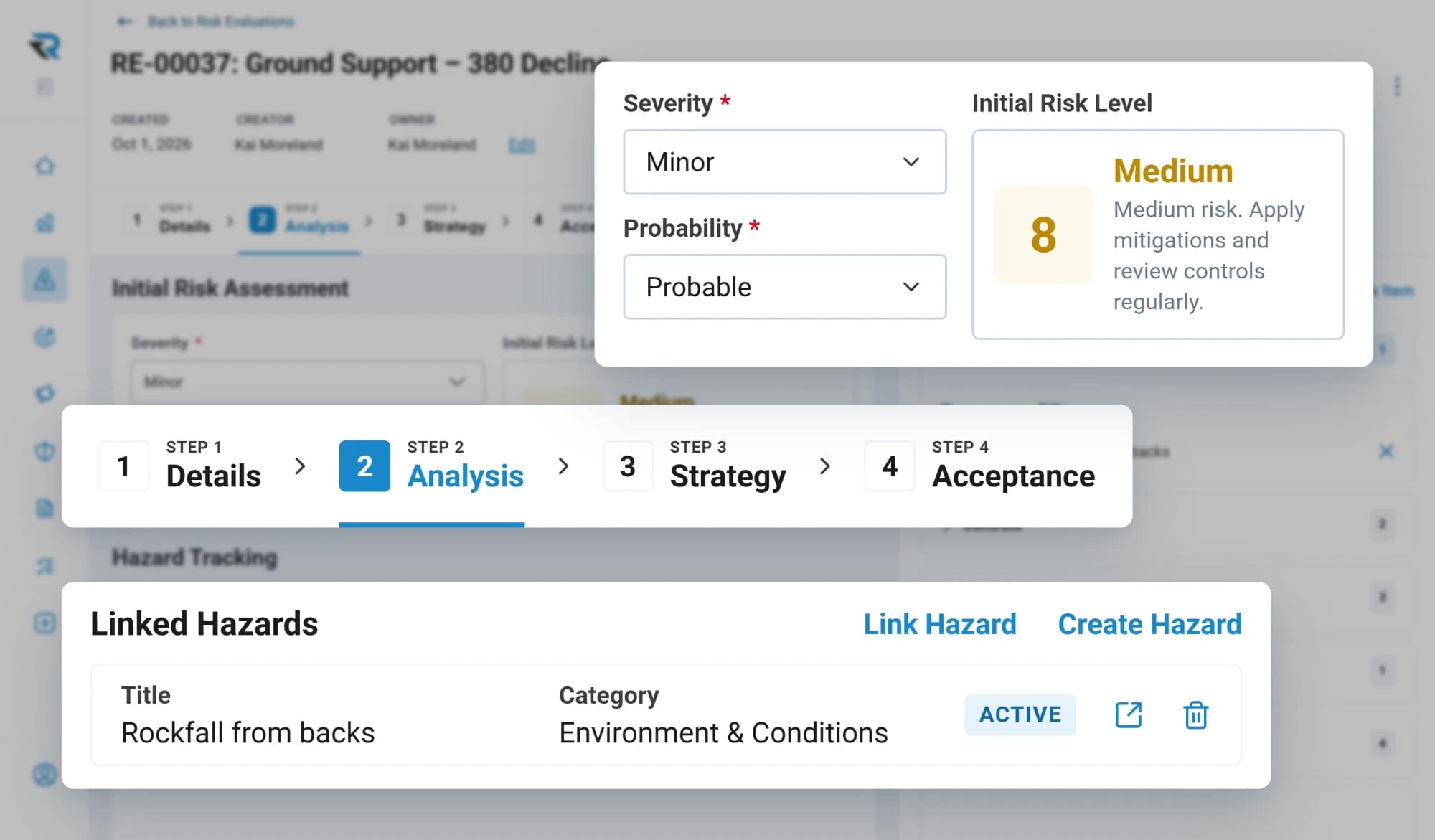Click the Linked Hazards heading

click(204, 624)
